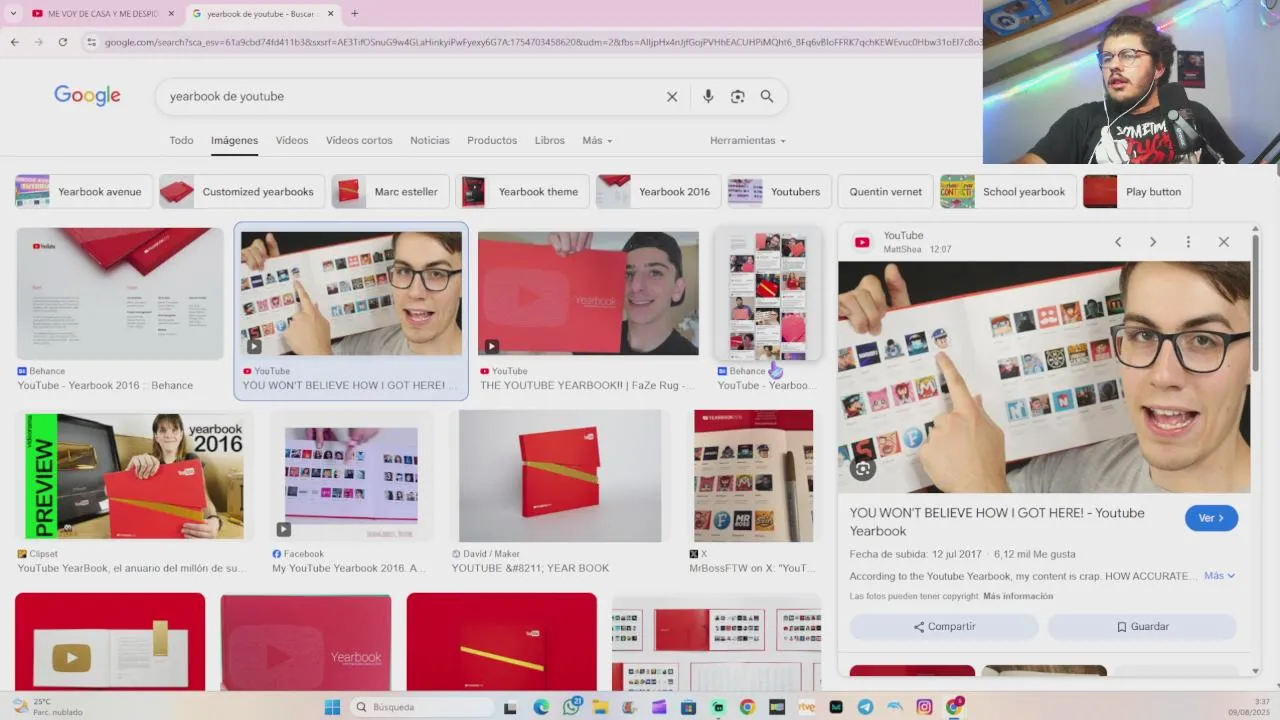Open the rtve app from the taskbar
This screenshot has width=1280, height=720.
(x=806, y=707)
